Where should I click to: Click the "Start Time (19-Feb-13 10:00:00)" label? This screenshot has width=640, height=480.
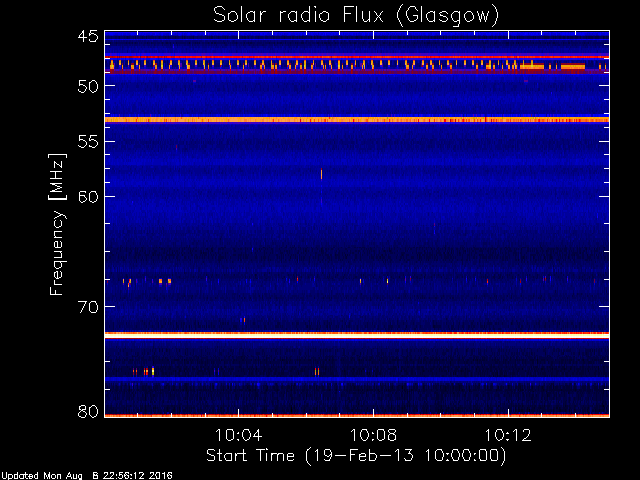(356, 456)
